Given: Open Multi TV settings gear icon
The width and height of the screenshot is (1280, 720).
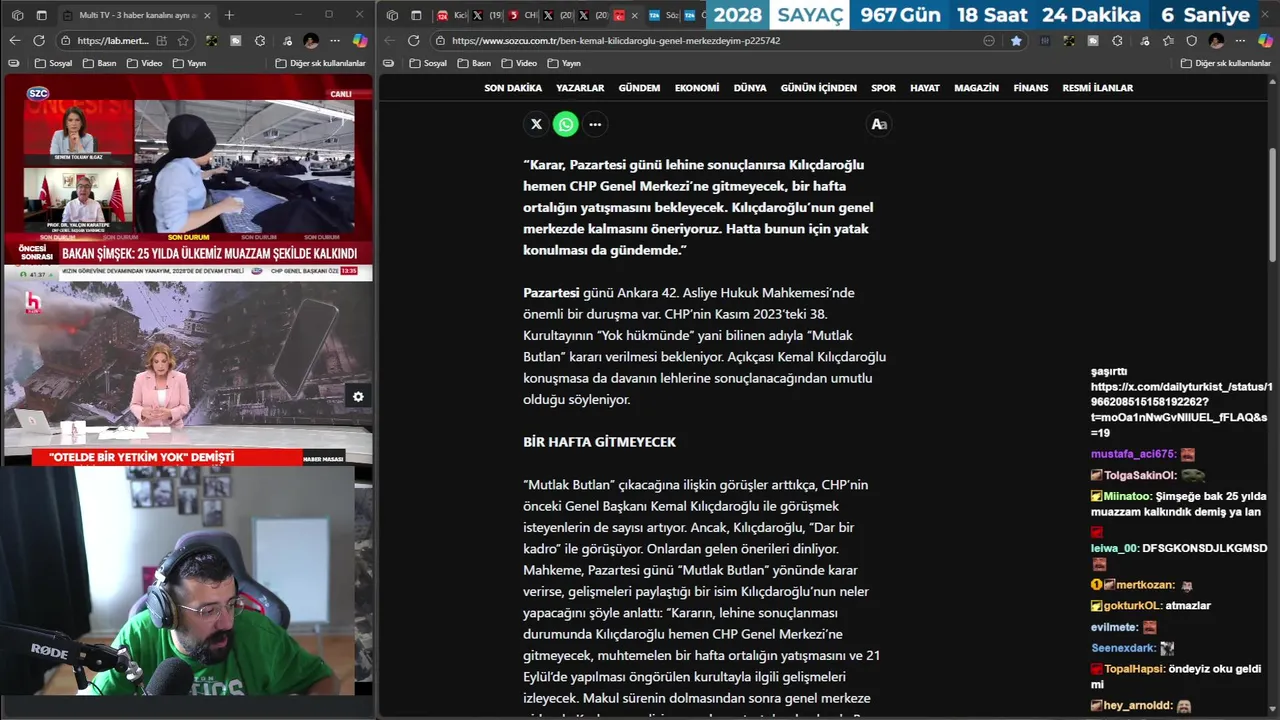Looking at the screenshot, I should point(358,396).
